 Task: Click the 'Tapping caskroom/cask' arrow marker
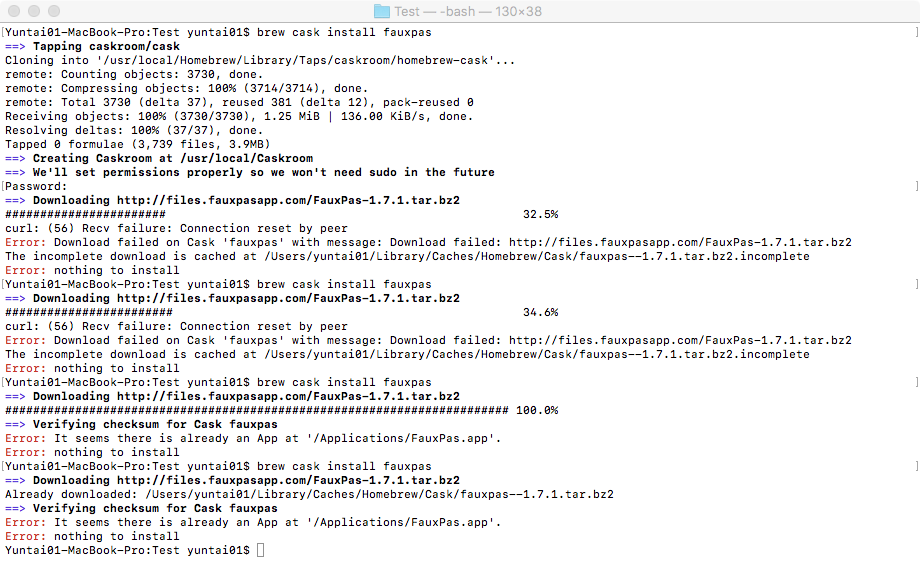pos(15,47)
